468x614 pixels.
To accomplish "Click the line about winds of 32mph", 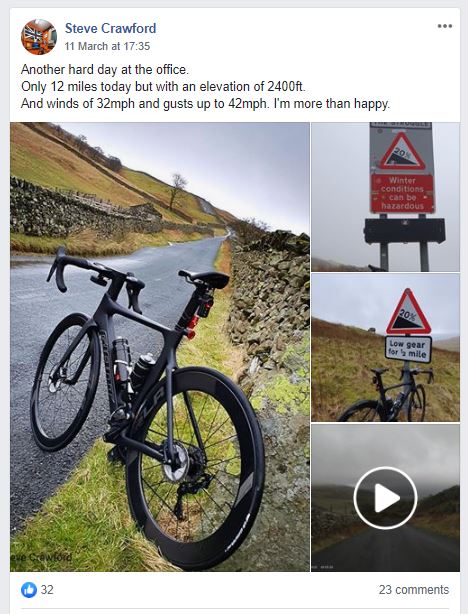I will 205,104.
